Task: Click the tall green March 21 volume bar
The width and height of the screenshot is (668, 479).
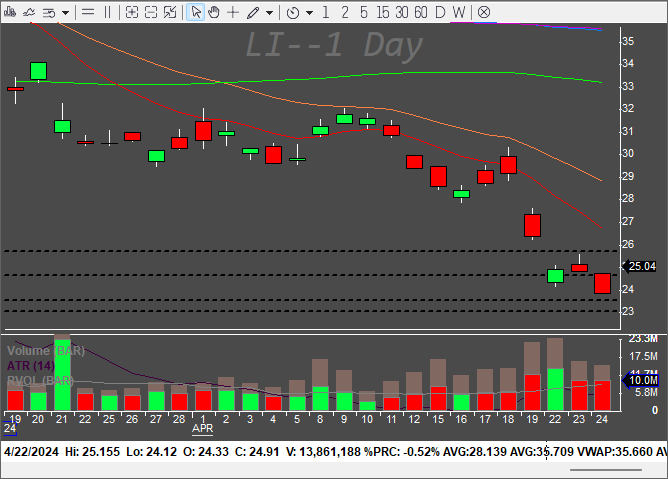Action: coord(63,375)
